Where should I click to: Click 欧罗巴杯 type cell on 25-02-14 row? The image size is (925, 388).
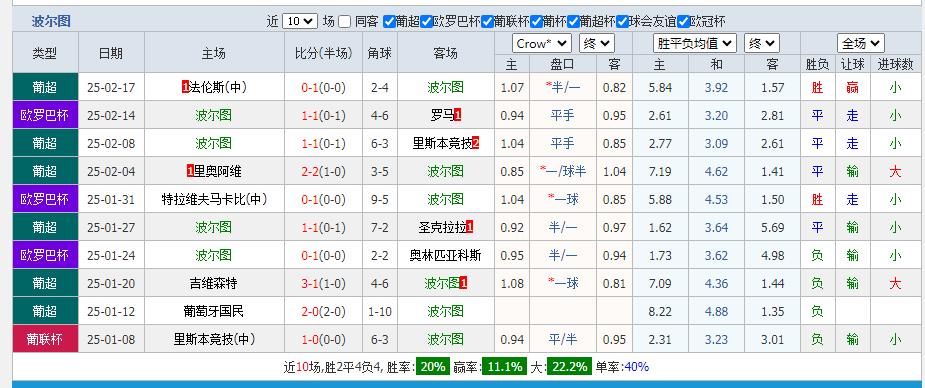pyautogui.click(x=45, y=116)
